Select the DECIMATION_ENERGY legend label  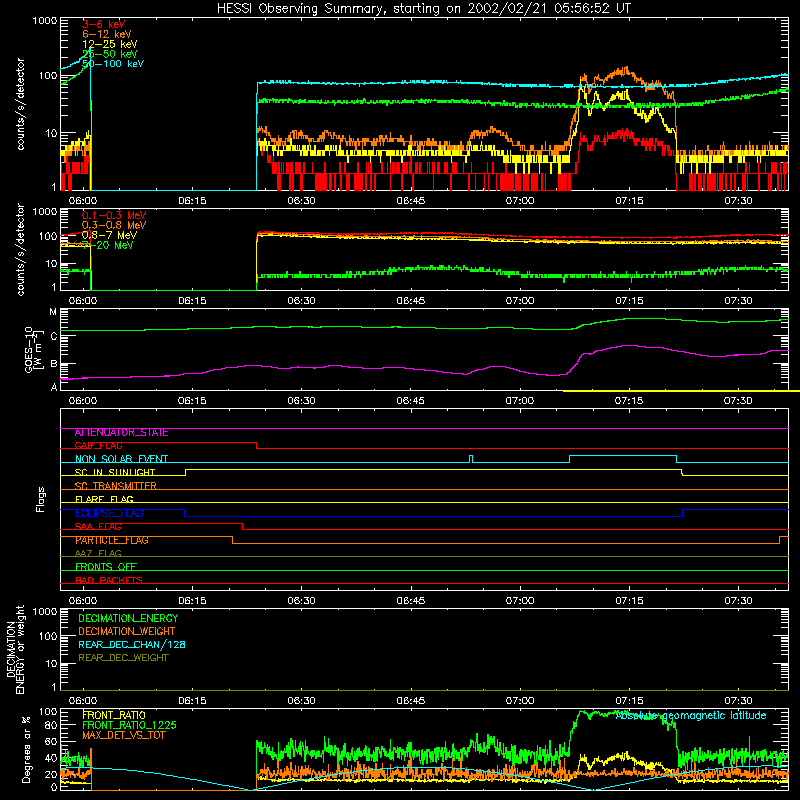pos(128,618)
